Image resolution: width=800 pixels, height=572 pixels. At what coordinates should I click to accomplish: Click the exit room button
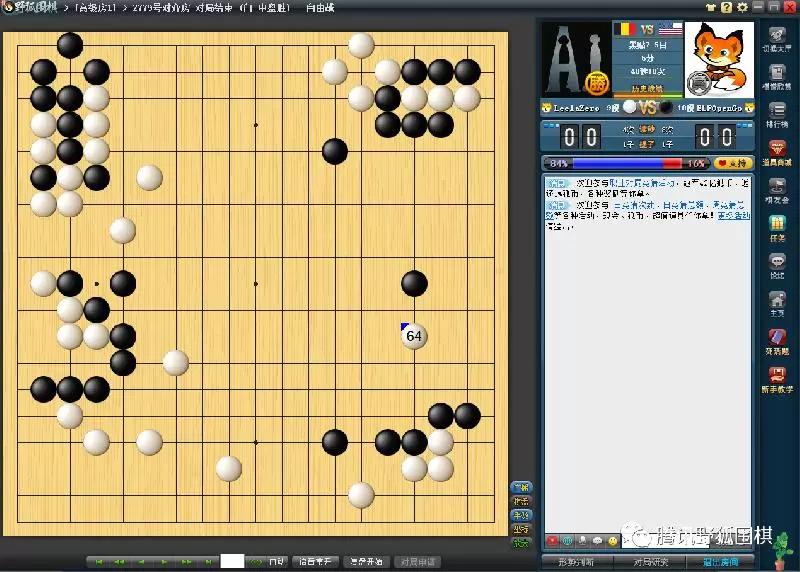point(720,561)
